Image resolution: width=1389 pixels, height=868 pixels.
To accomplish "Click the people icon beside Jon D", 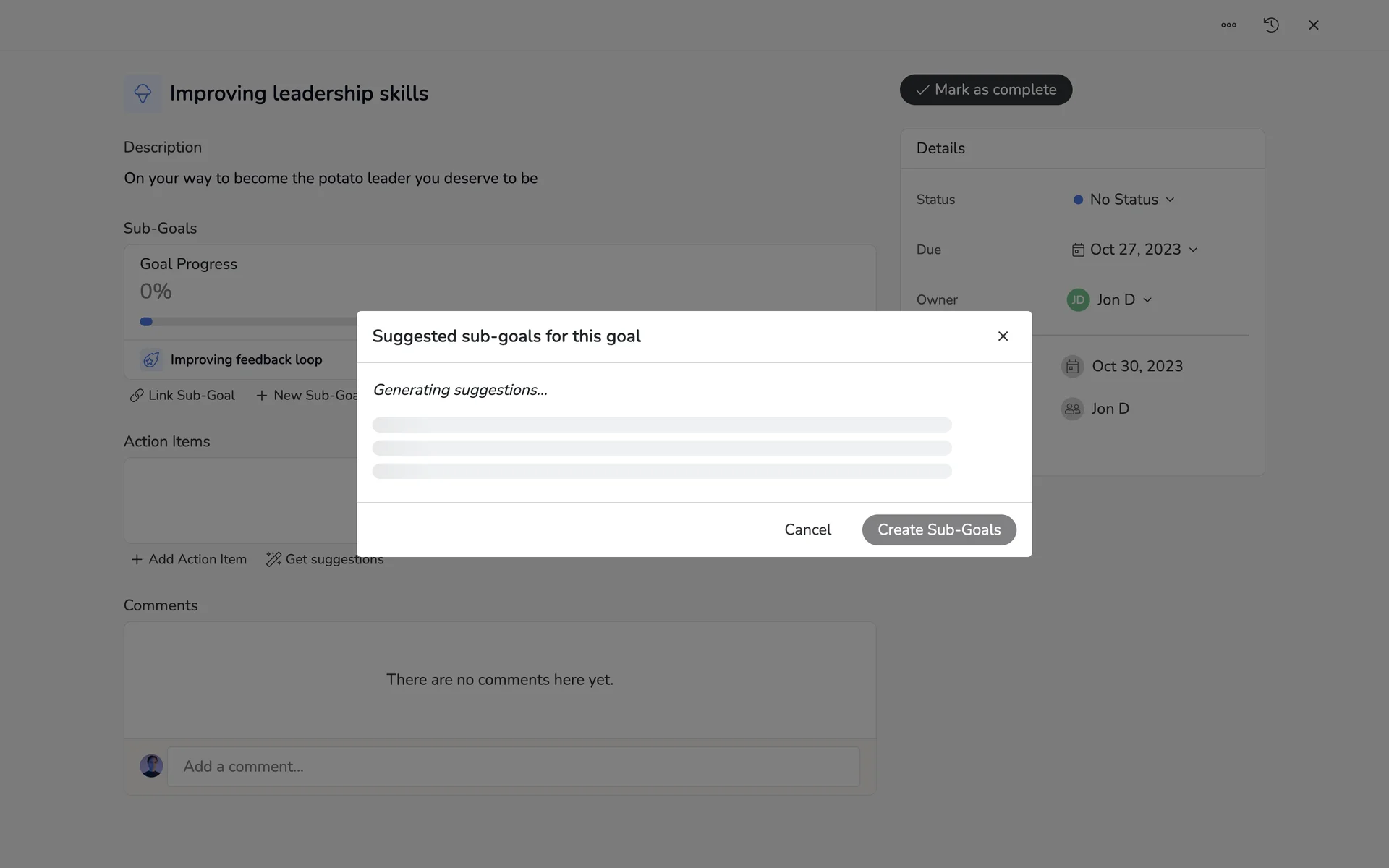I will (x=1072, y=409).
